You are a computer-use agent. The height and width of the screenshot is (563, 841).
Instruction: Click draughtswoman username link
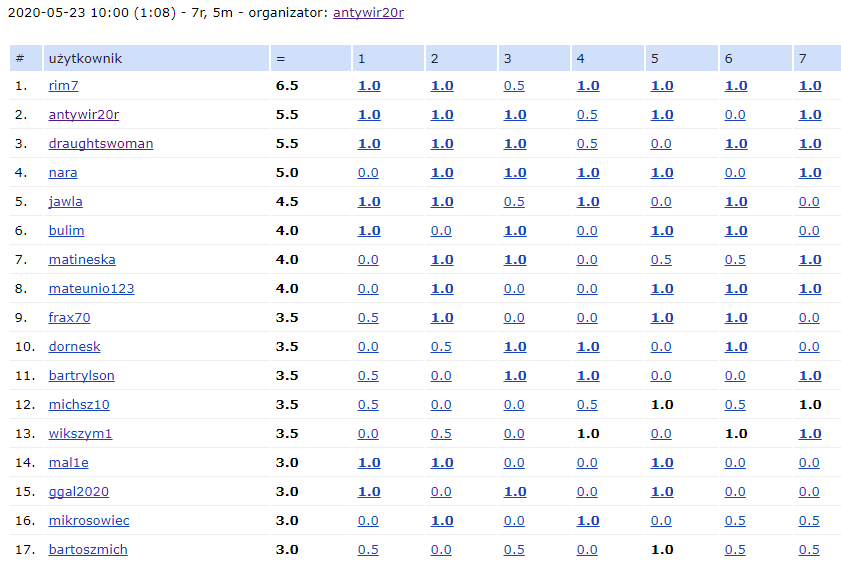(x=101, y=144)
